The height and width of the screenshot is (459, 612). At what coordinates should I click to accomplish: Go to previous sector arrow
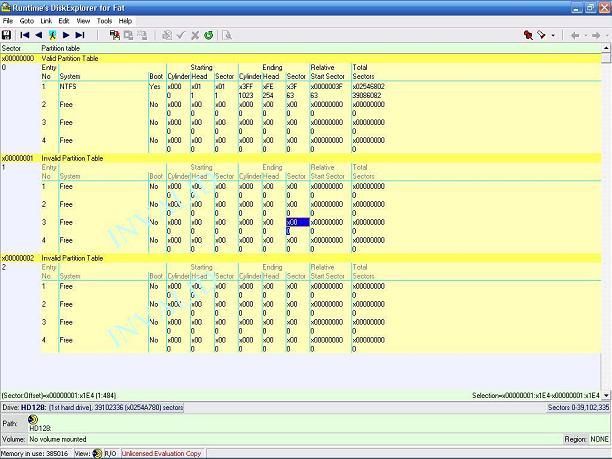pyautogui.click(x=39, y=35)
